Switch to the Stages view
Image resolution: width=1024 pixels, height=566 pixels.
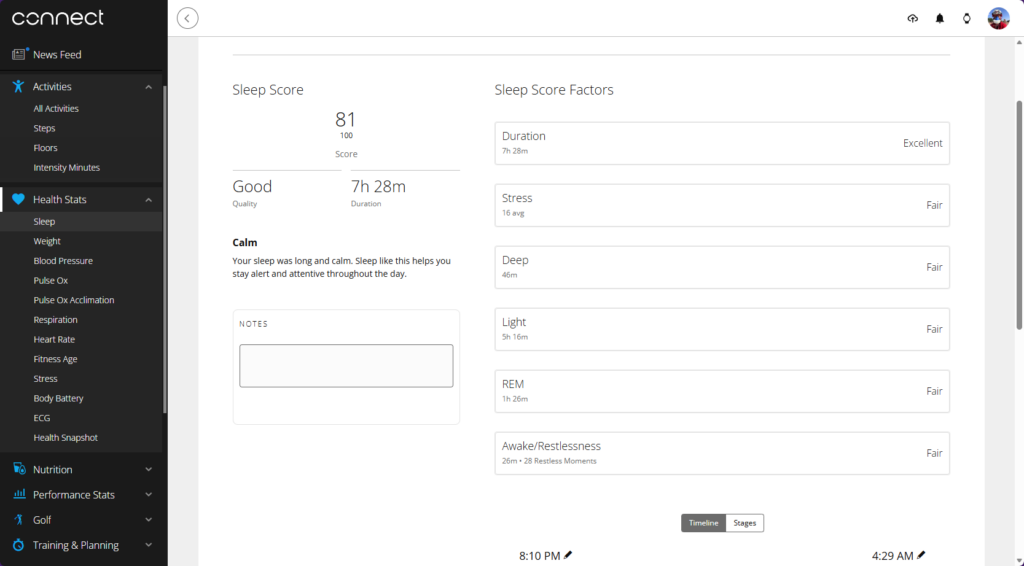744,523
